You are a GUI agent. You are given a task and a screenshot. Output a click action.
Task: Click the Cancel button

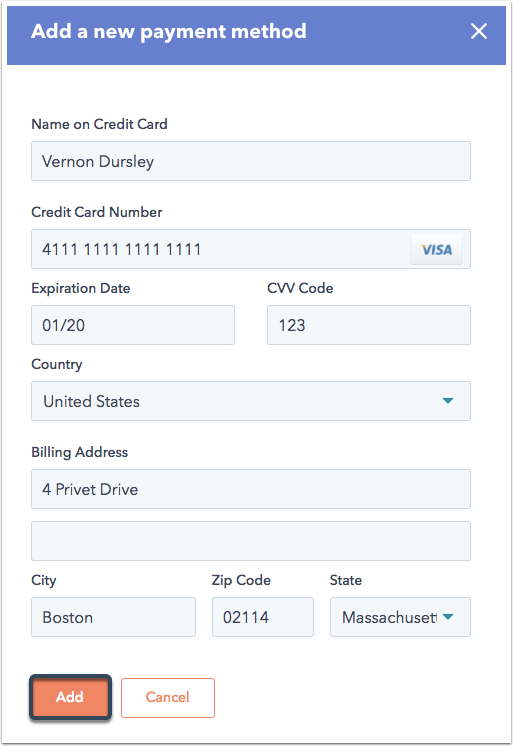[x=168, y=697]
